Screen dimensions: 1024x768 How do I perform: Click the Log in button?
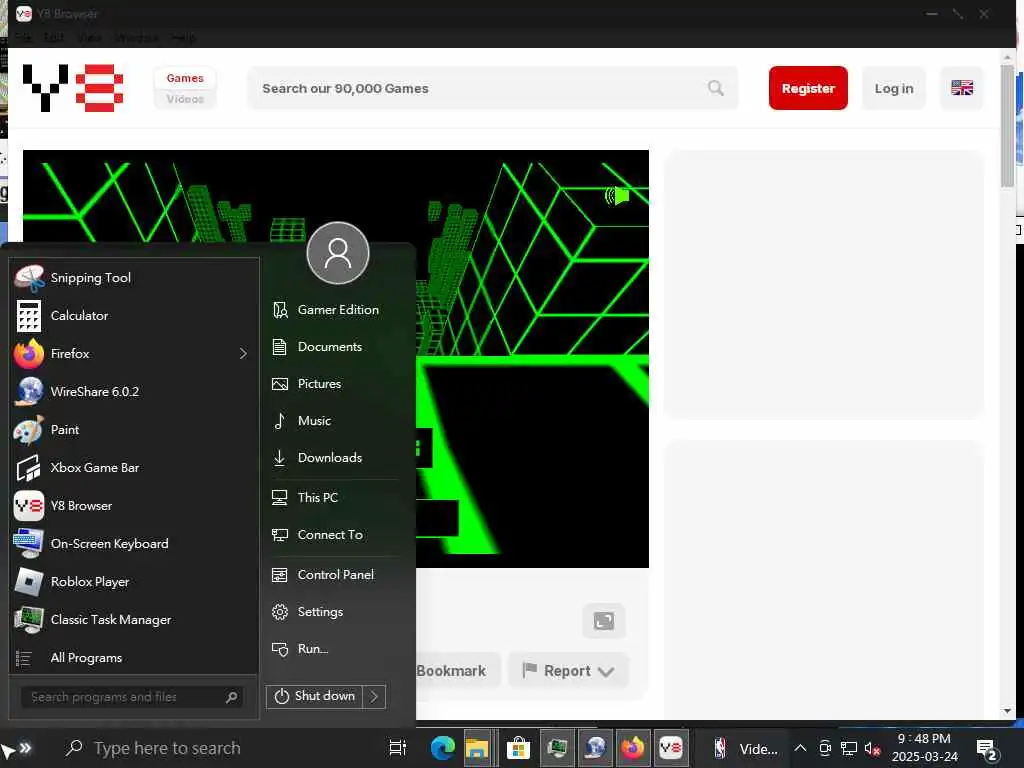tap(893, 88)
